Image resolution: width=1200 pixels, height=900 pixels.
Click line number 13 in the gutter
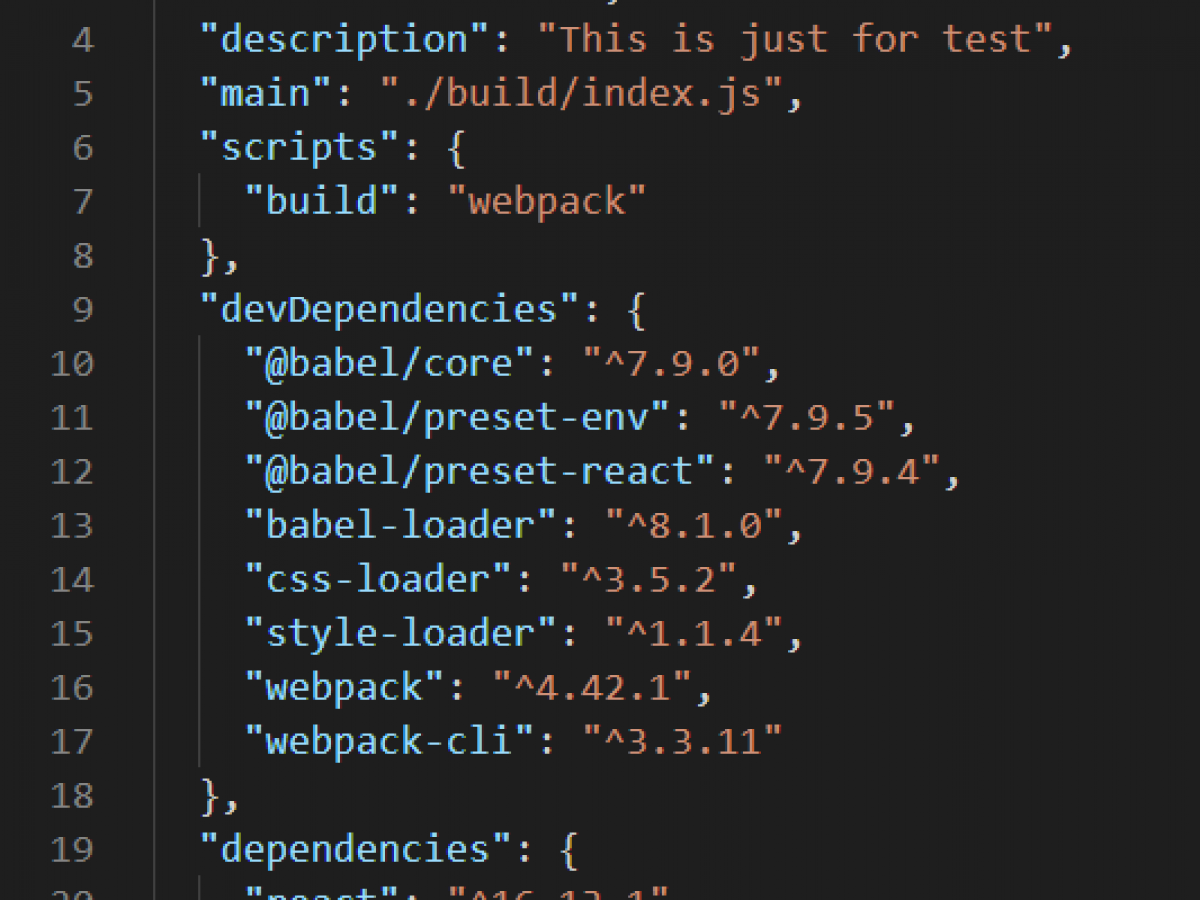pyautogui.click(x=71, y=525)
